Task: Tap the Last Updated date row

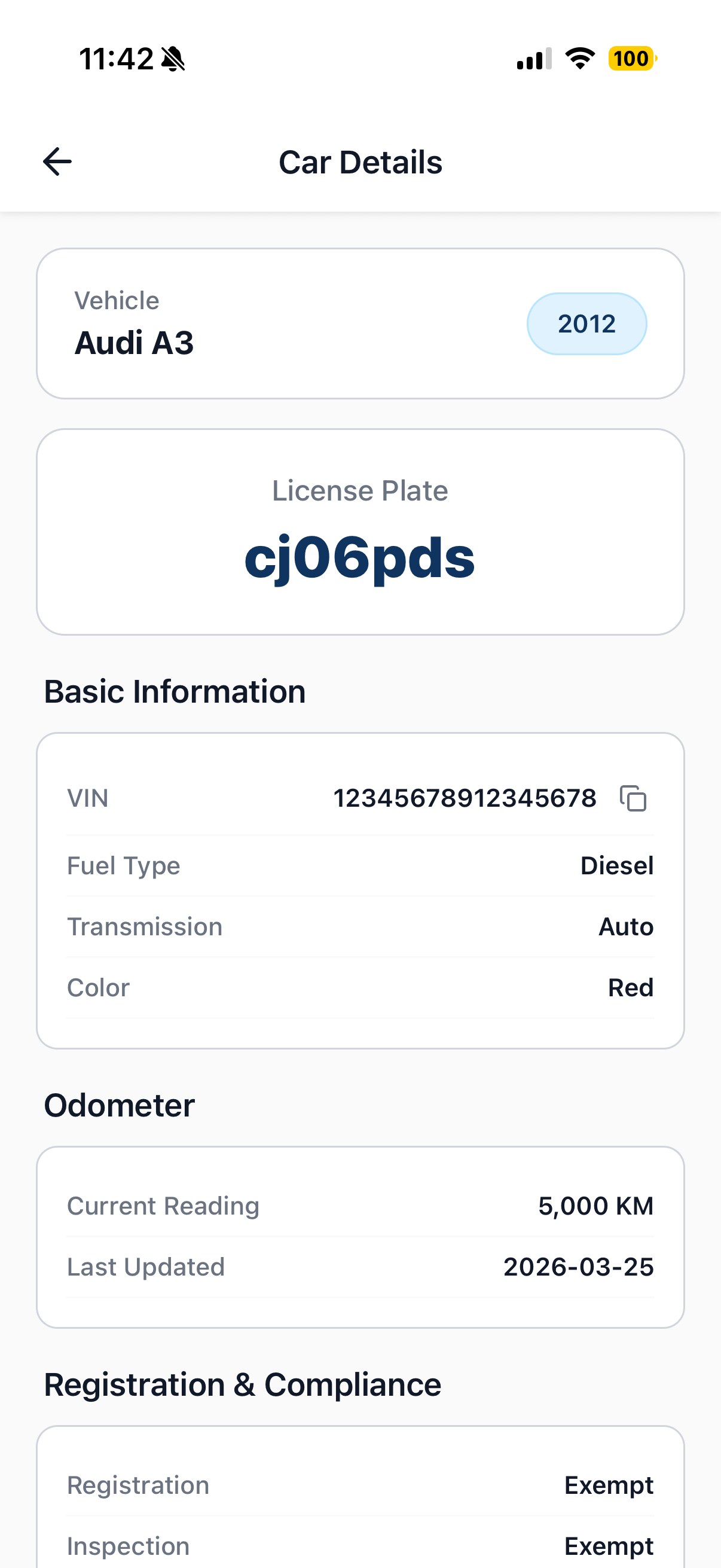Action: pyautogui.click(x=360, y=1267)
